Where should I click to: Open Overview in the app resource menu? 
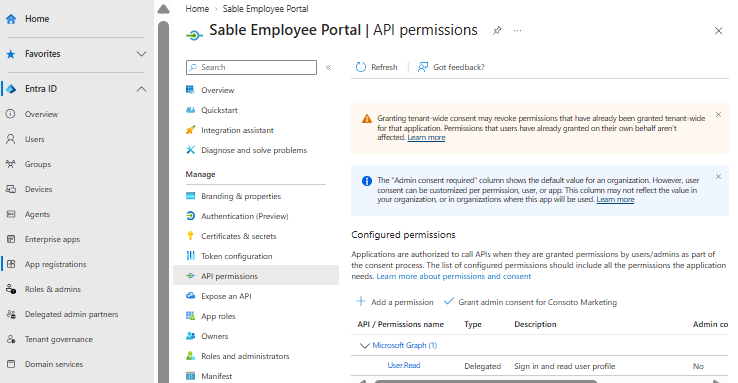click(x=217, y=90)
